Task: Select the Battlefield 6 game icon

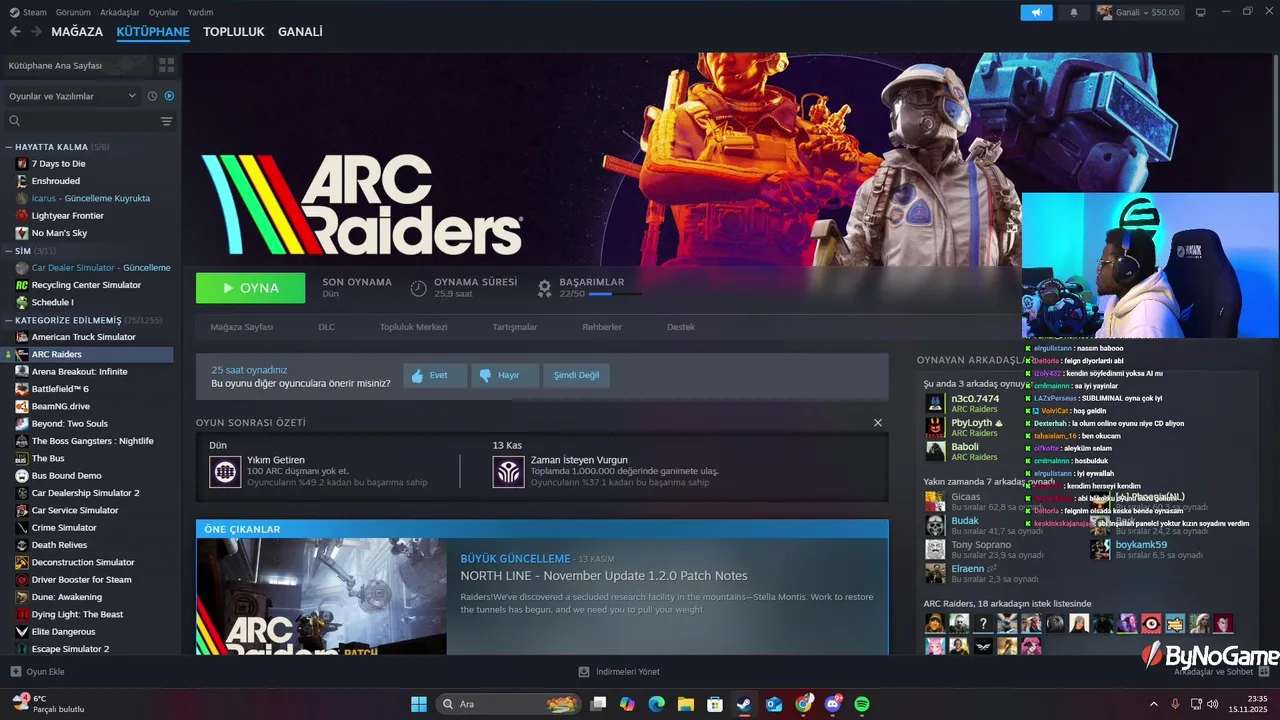Action: [22, 389]
